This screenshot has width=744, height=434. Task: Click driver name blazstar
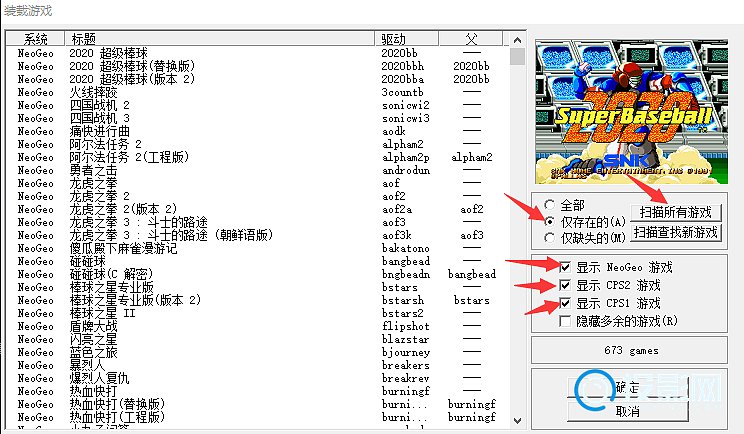pos(406,339)
